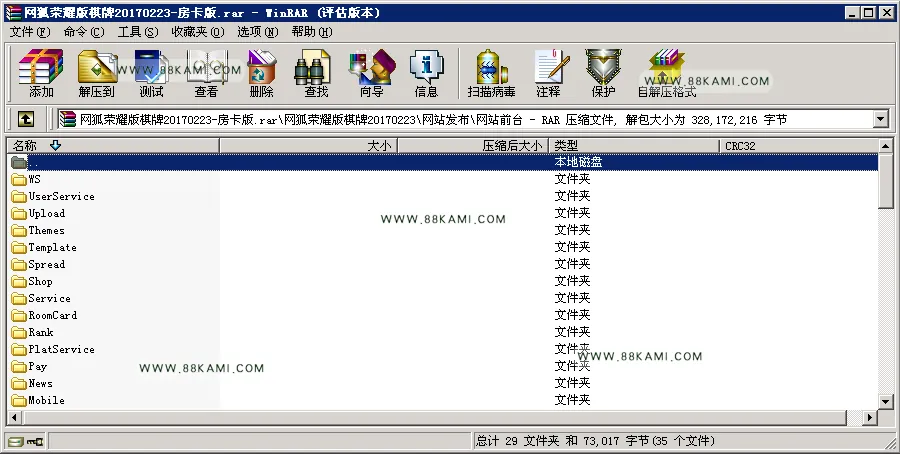This screenshot has height=454, width=900.
Task: Click status bar total folders text
Action: [595, 441]
